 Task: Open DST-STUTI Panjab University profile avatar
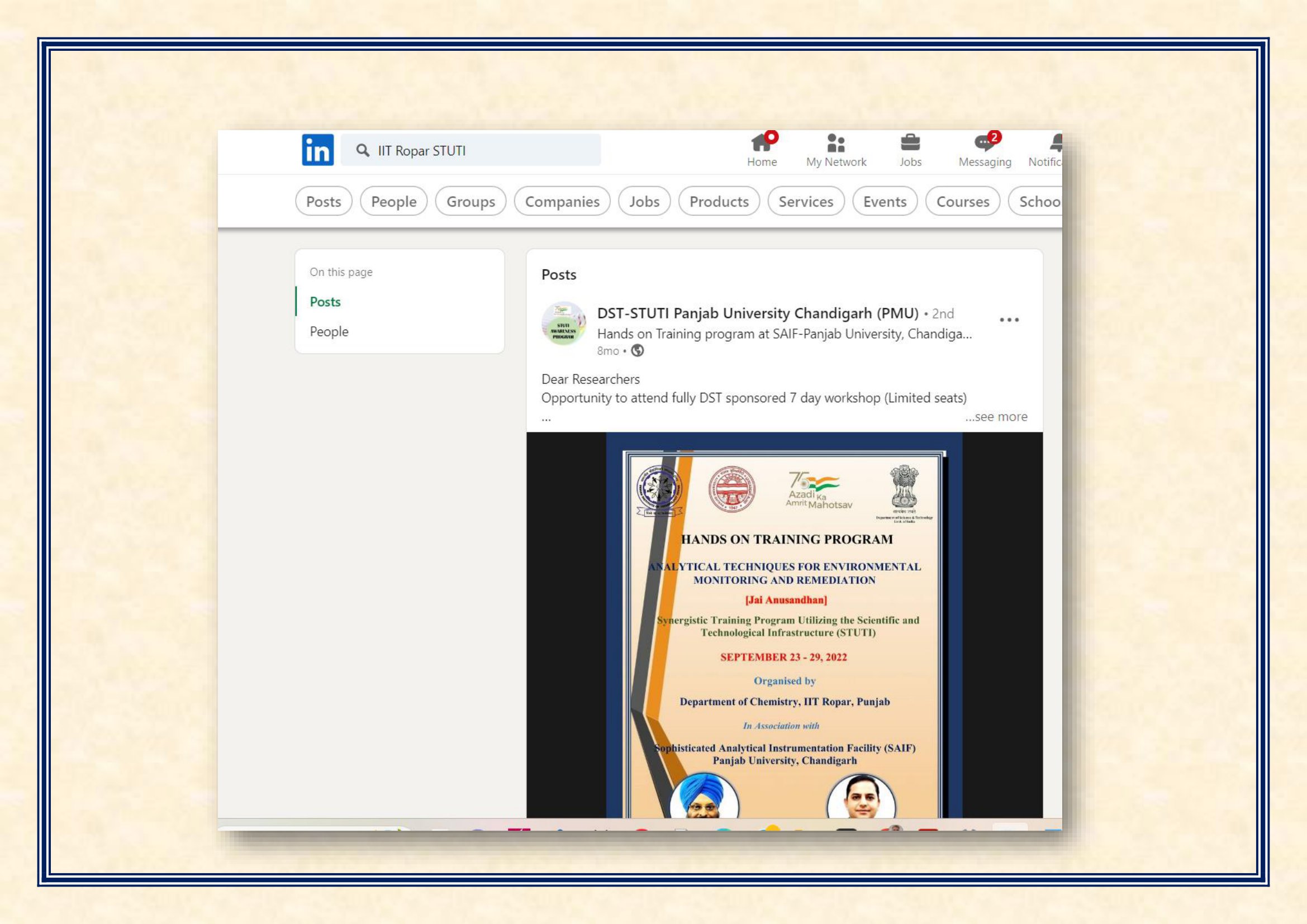[x=564, y=323]
